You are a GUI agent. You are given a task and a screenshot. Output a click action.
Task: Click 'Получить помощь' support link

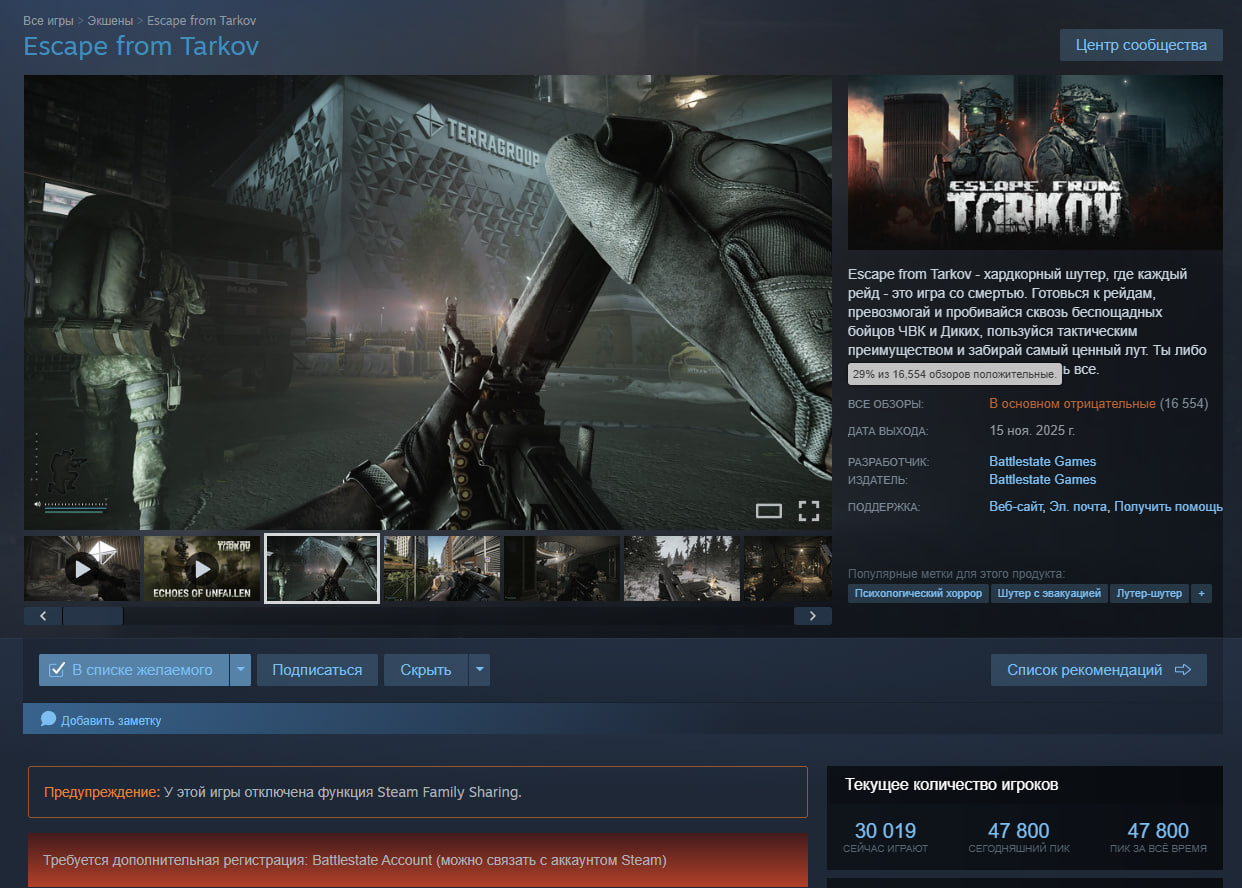[x=1168, y=507]
